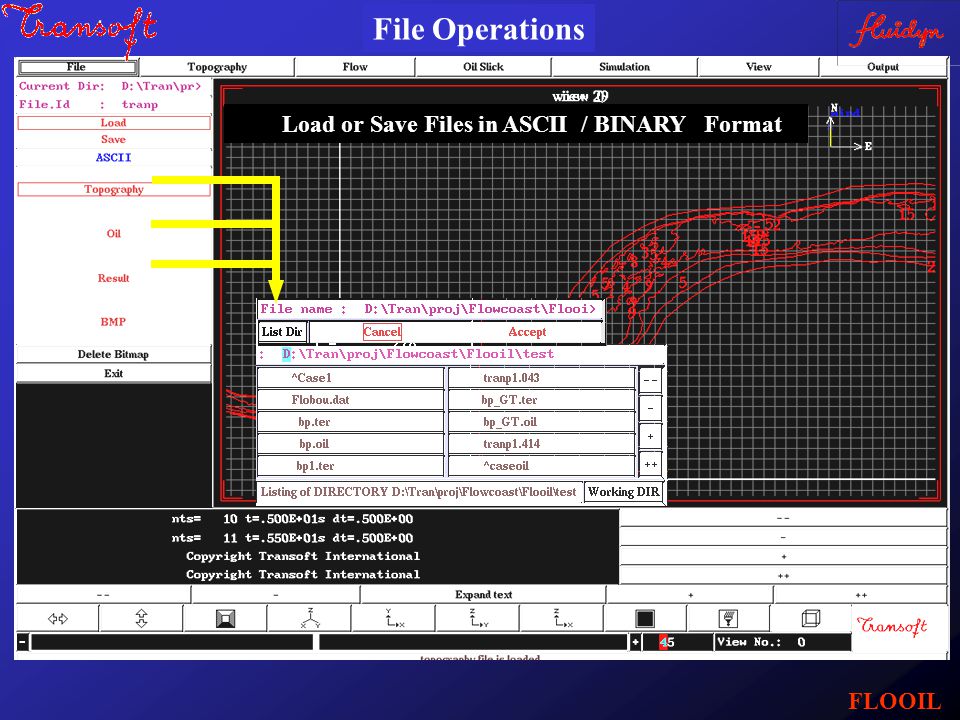
Task: Click the '+' button right of Expand text
Action: [691, 594]
